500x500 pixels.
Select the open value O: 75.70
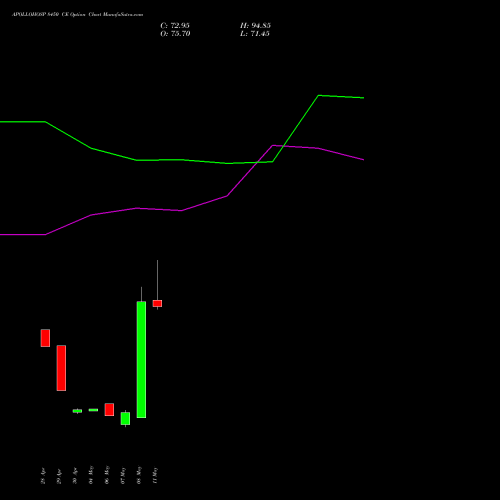click(x=175, y=34)
